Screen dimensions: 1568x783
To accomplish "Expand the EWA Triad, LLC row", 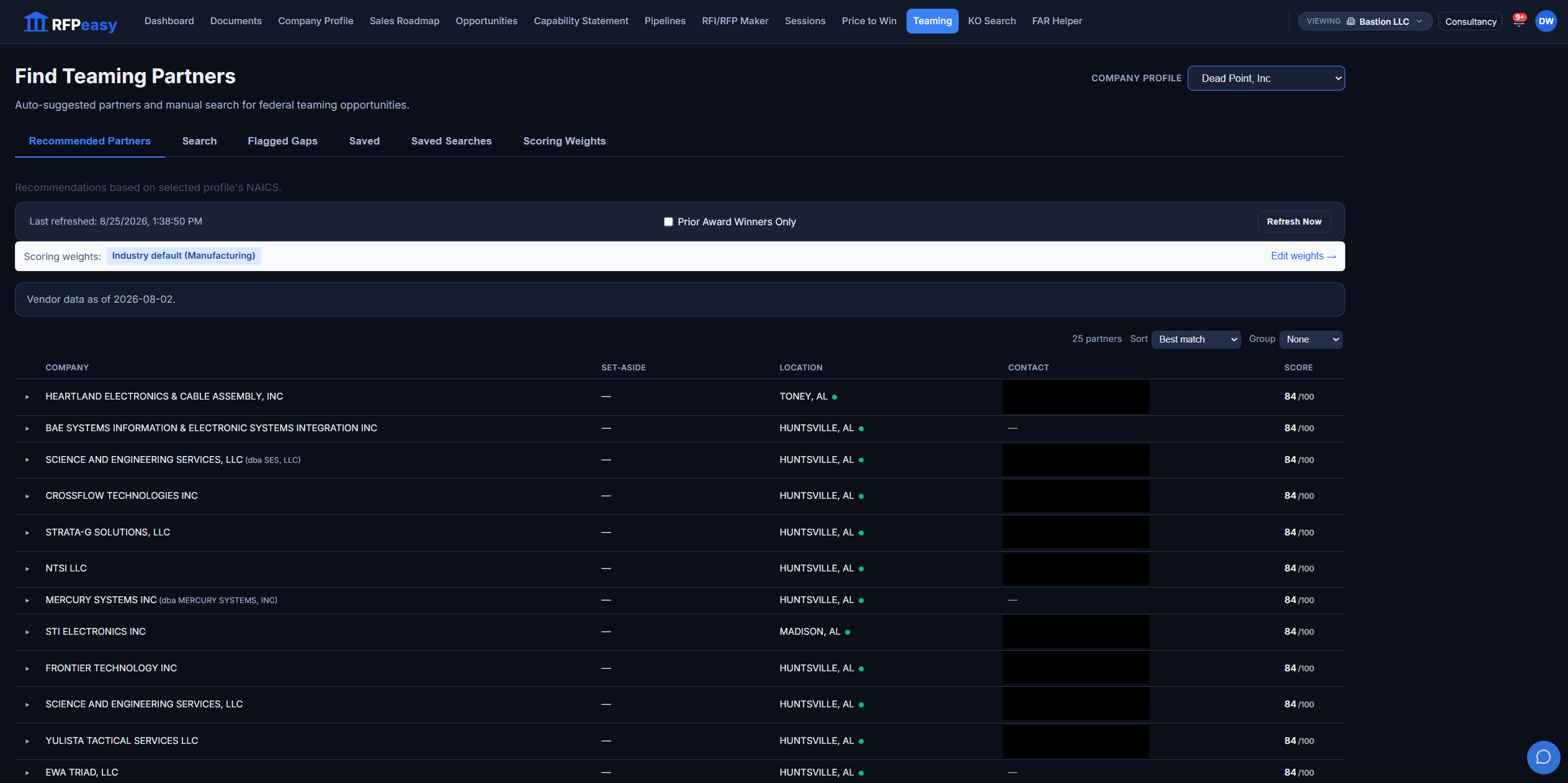I will coord(27,772).
